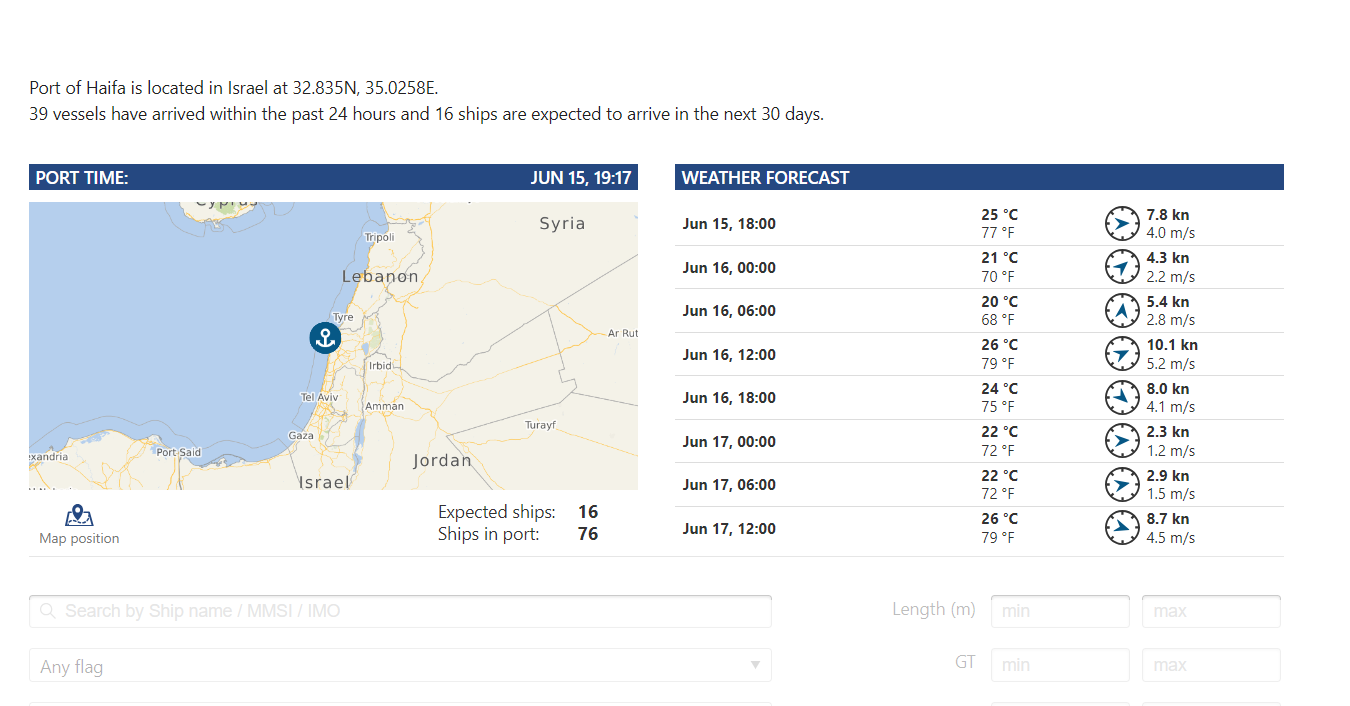Image resolution: width=1350 pixels, height=706 pixels.
Task: Click the wind compass for Jun 16, 00:00
Action: click(1122, 267)
